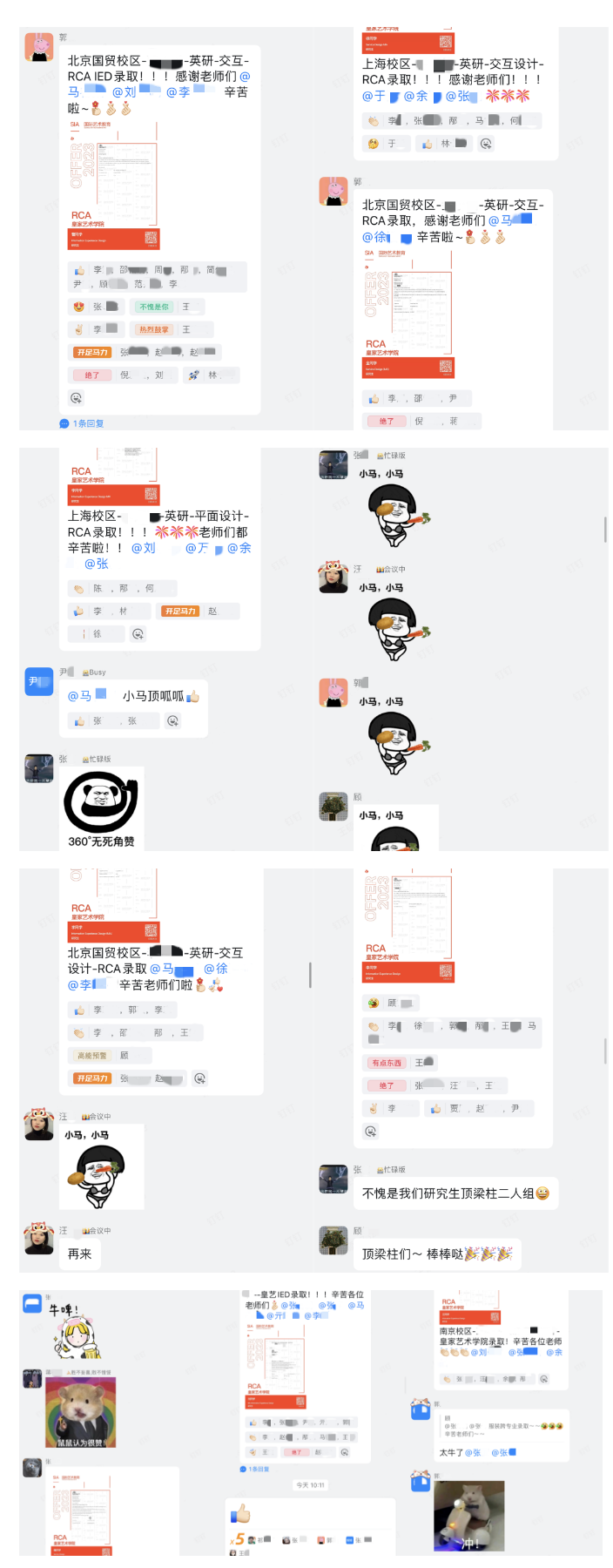613x1568 pixels.
Task: Click the heart-eyes emoji reaction next to 张
Action: (78, 307)
